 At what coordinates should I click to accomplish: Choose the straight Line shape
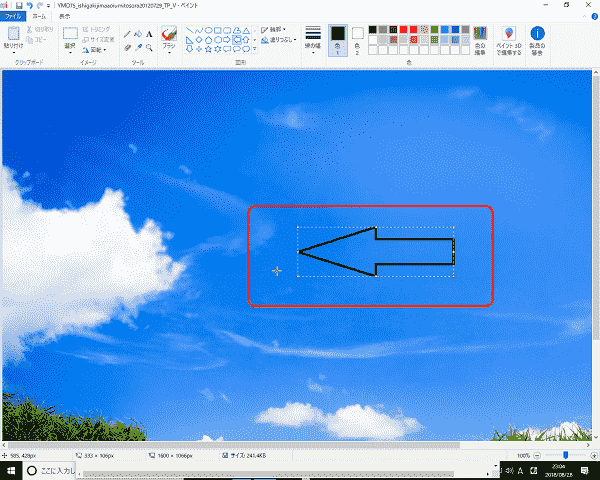(x=189, y=30)
